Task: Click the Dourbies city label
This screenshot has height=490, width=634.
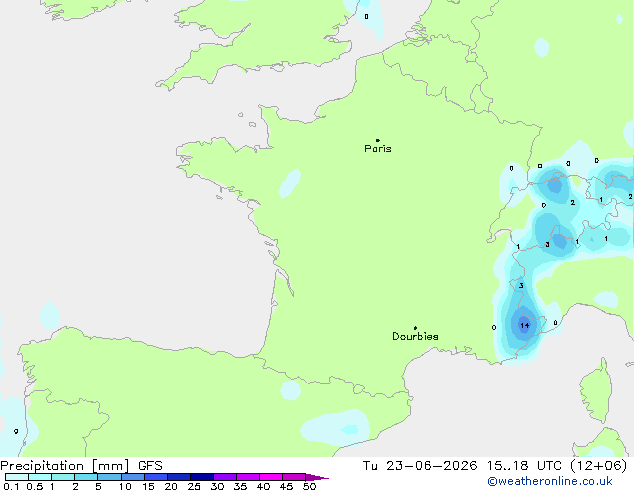Action: click(415, 336)
